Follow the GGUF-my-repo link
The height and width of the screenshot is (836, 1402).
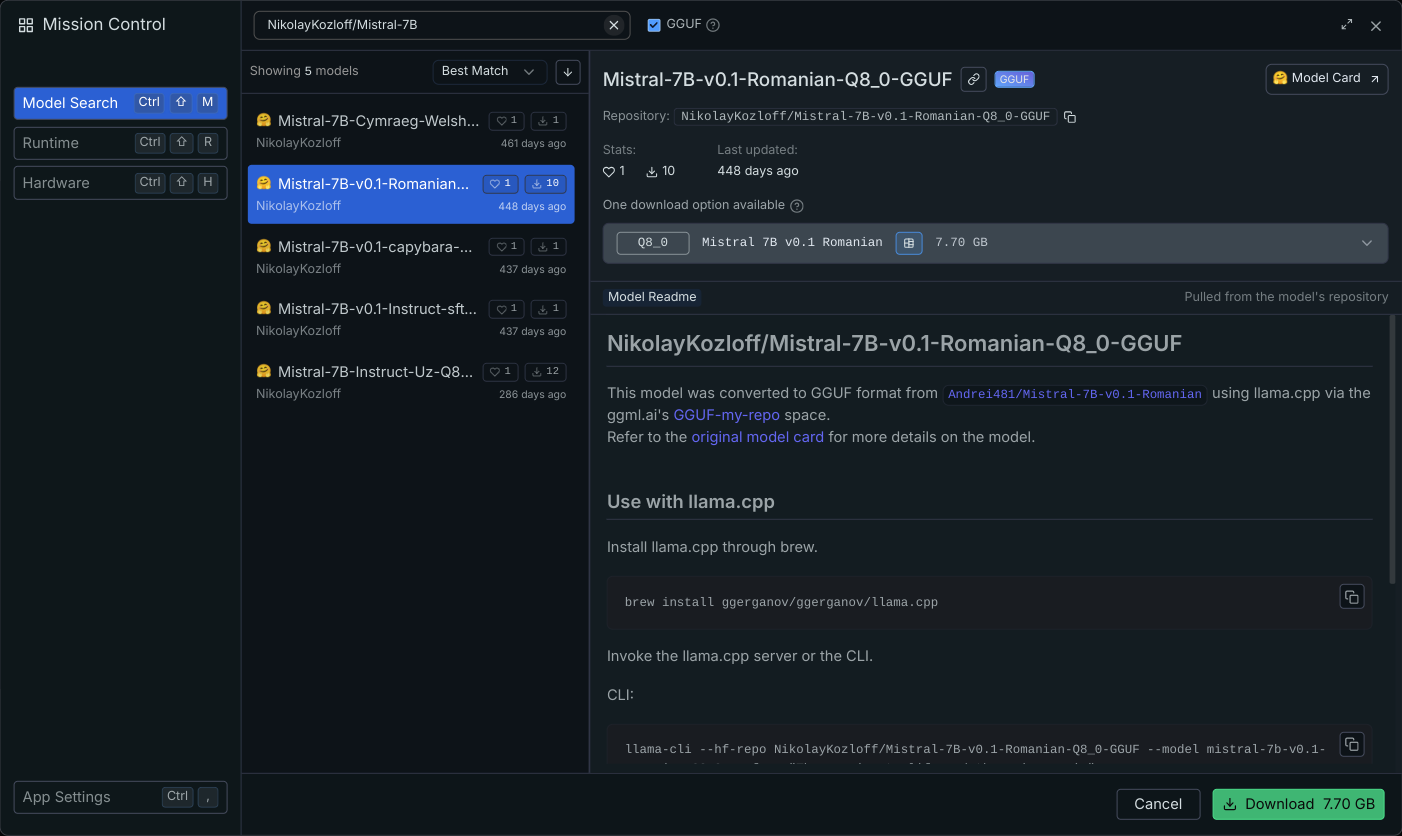coord(726,414)
